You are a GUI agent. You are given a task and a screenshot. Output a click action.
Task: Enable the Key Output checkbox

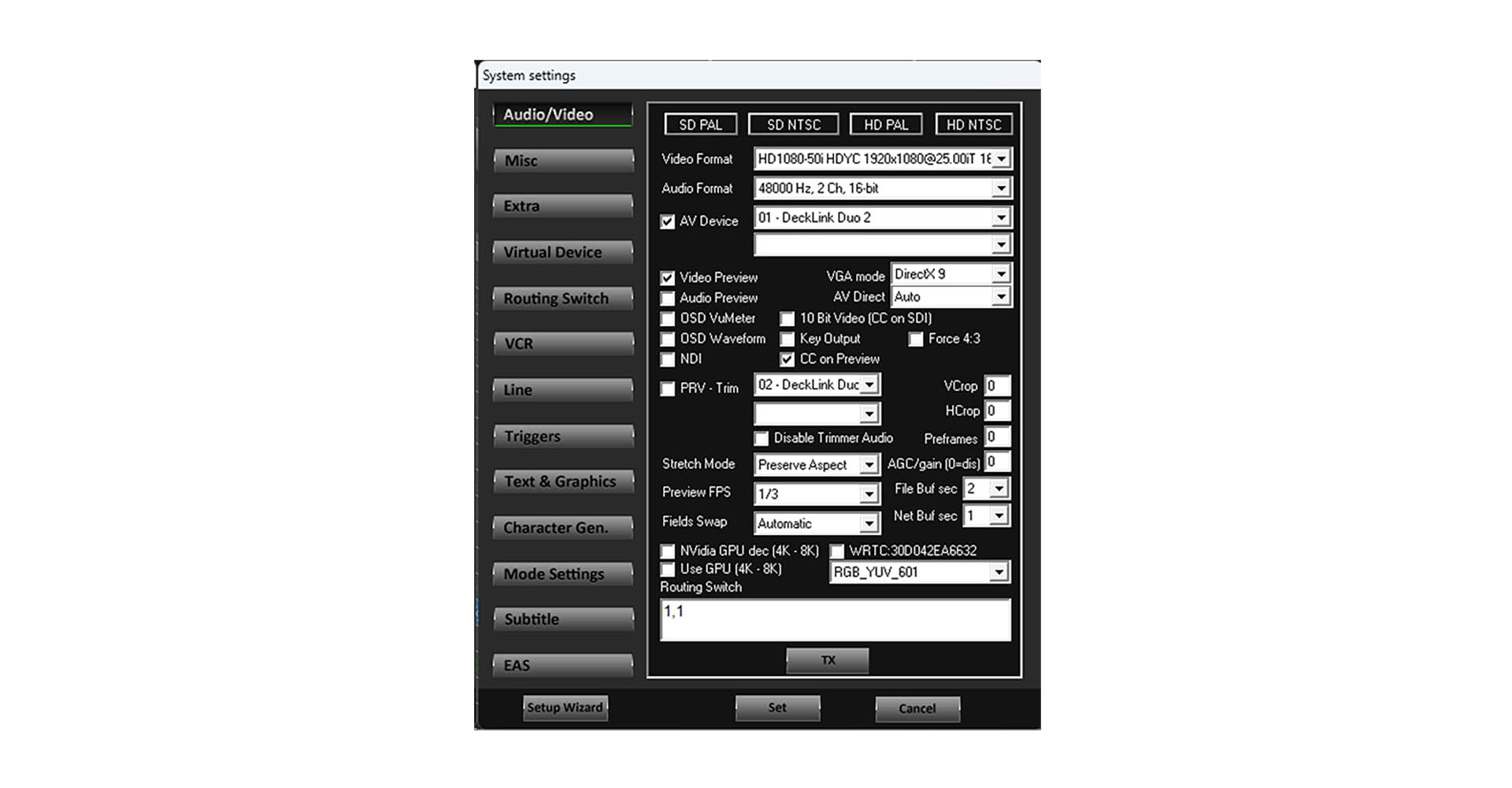pos(787,340)
